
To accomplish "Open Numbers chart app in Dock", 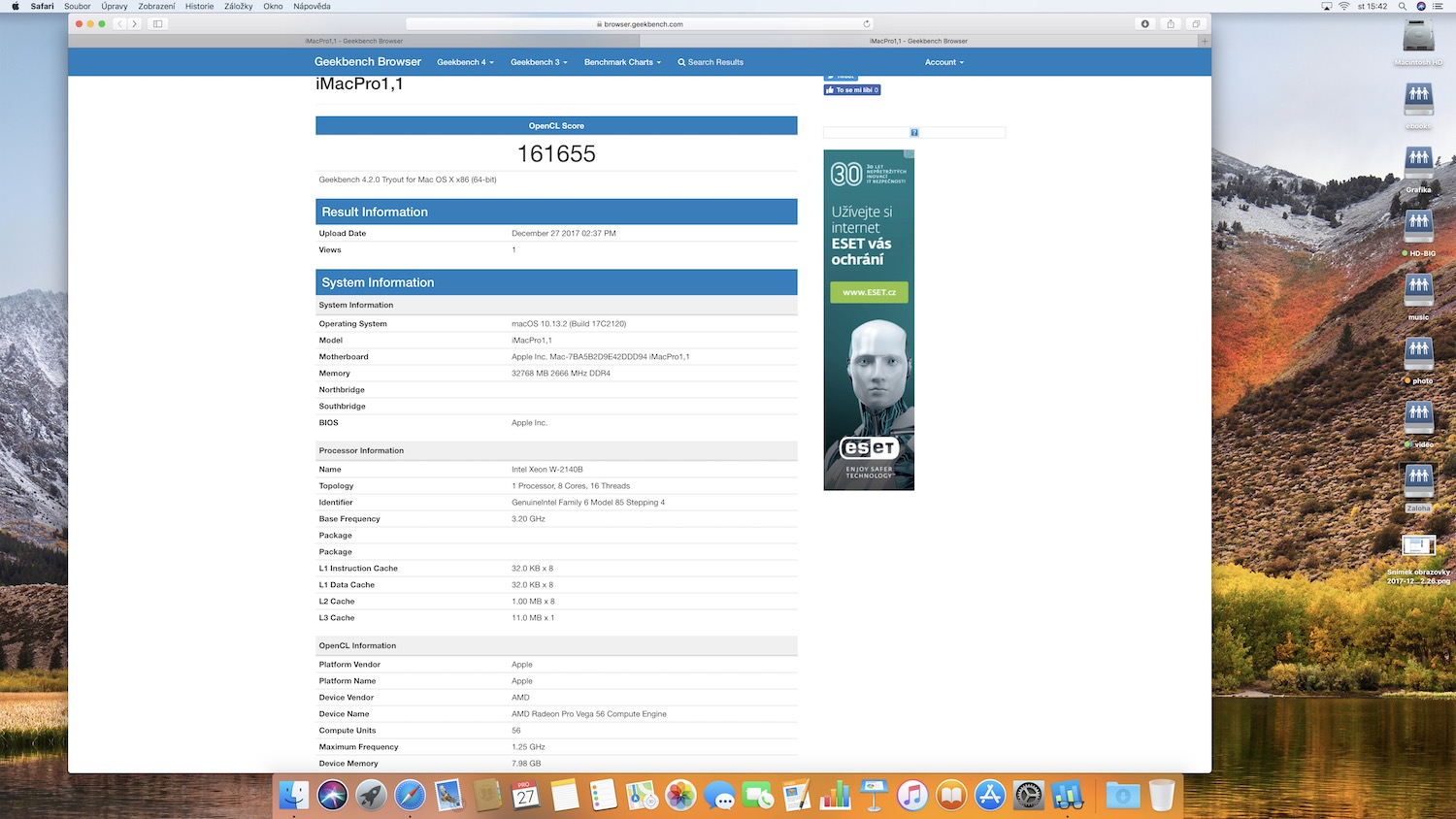I will 835,796.
